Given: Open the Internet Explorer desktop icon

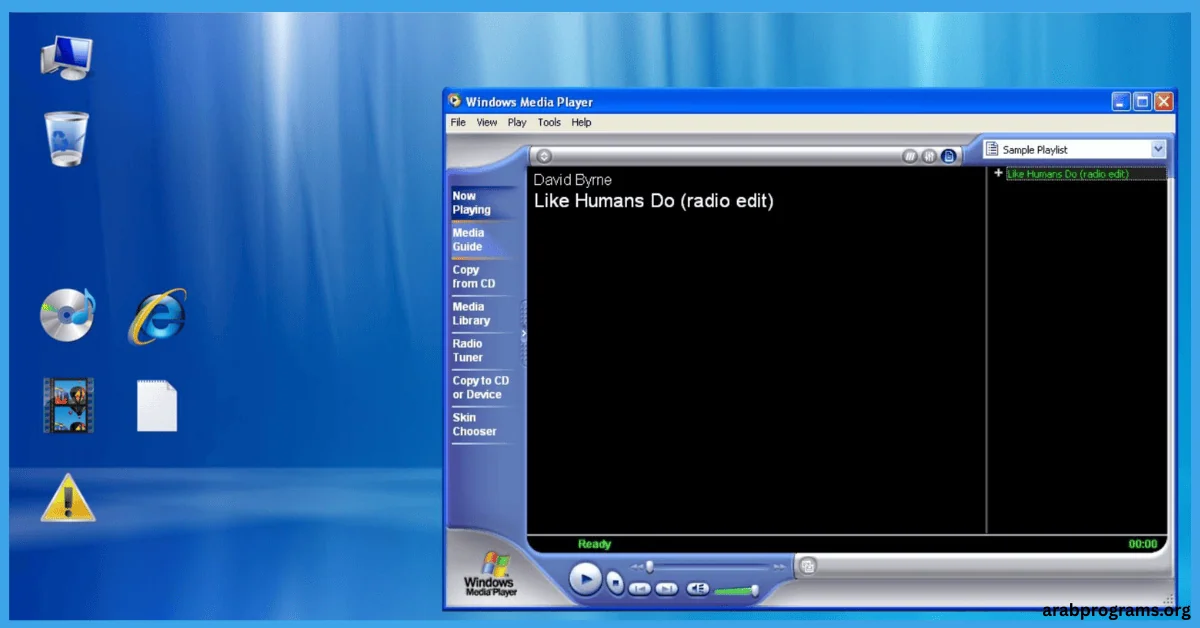Looking at the screenshot, I should [157, 316].
